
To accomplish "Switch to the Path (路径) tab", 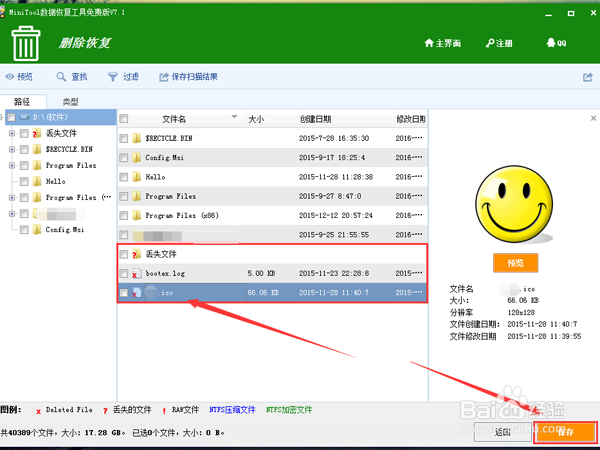I will pos(22,102).
